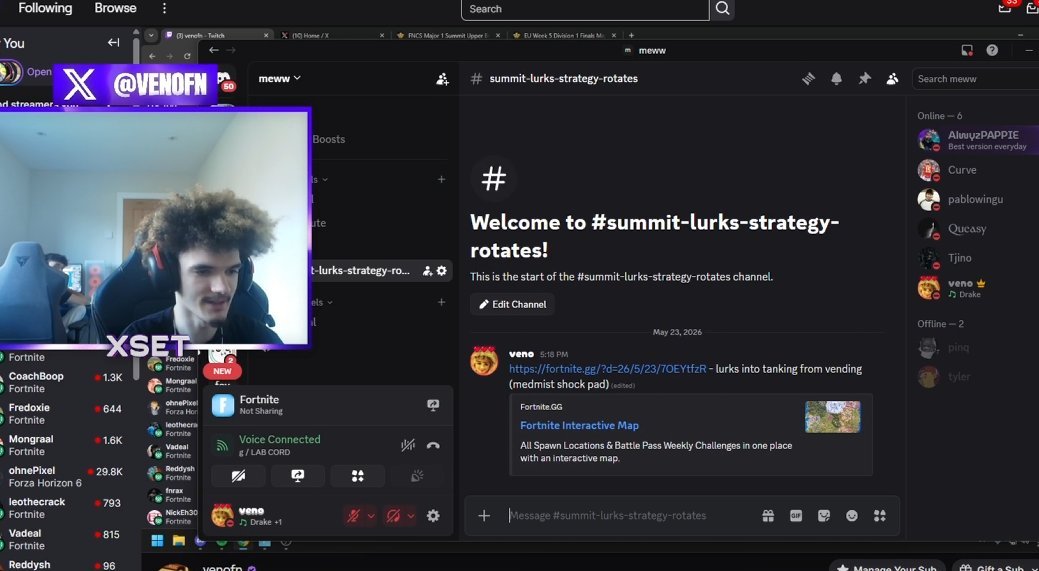Open channel settings gear for selected channel
The width and height of the screenshot is (1039, 571).
tap(441, 270)
